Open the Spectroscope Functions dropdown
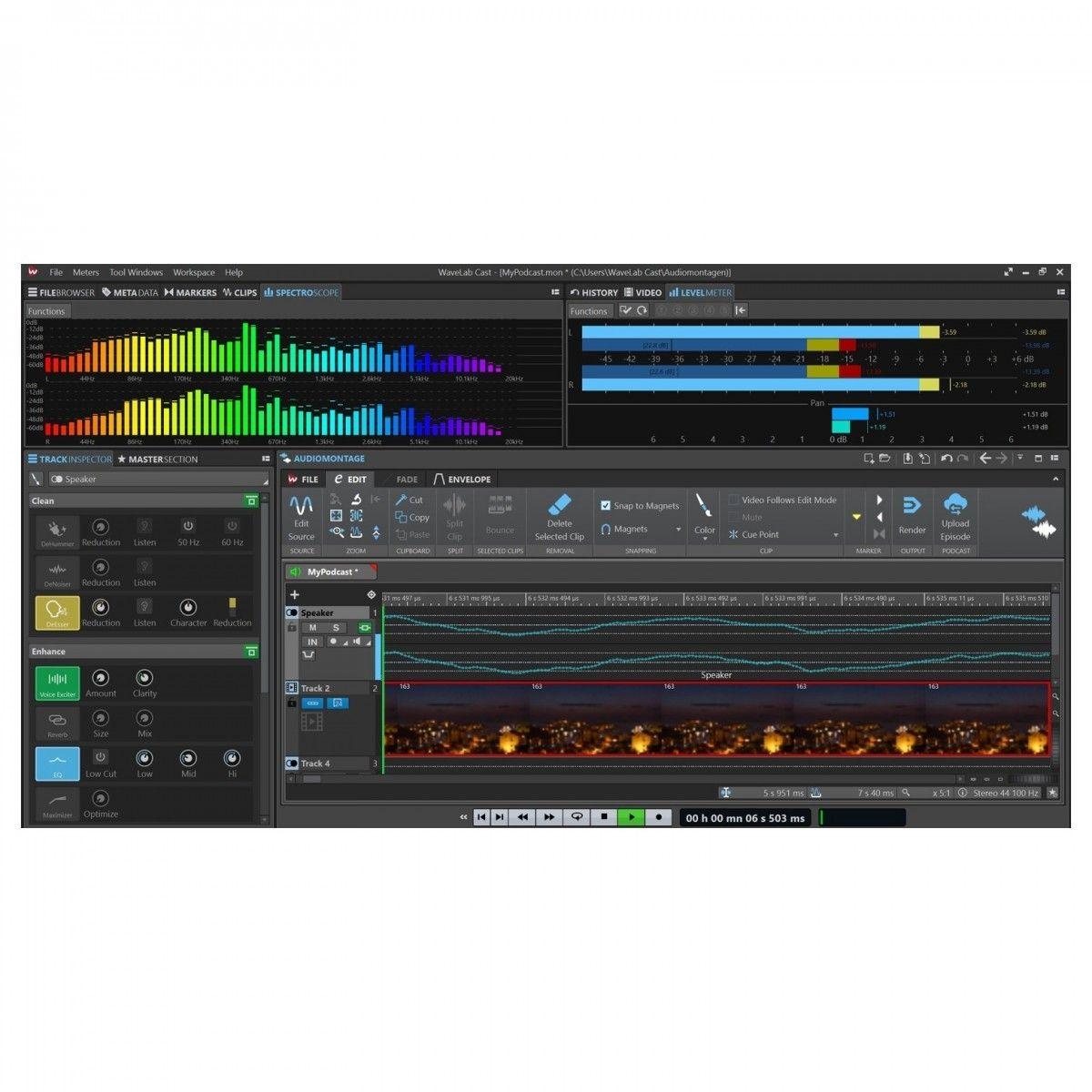This screenshot has width=1092, height=1092. 46,311
